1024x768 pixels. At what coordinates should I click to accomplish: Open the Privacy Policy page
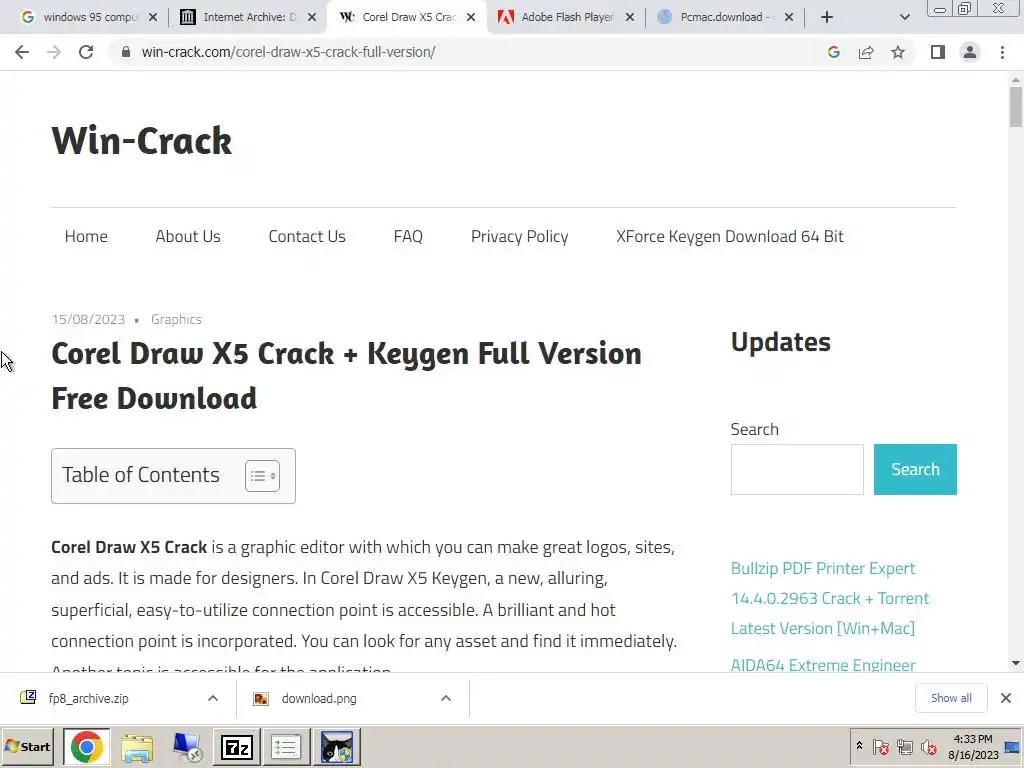[x=520, y=236]
